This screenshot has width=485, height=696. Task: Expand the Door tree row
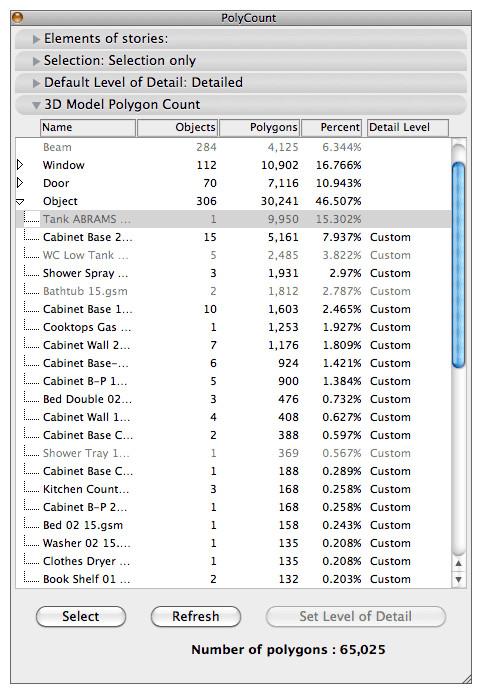coord(20,182)
